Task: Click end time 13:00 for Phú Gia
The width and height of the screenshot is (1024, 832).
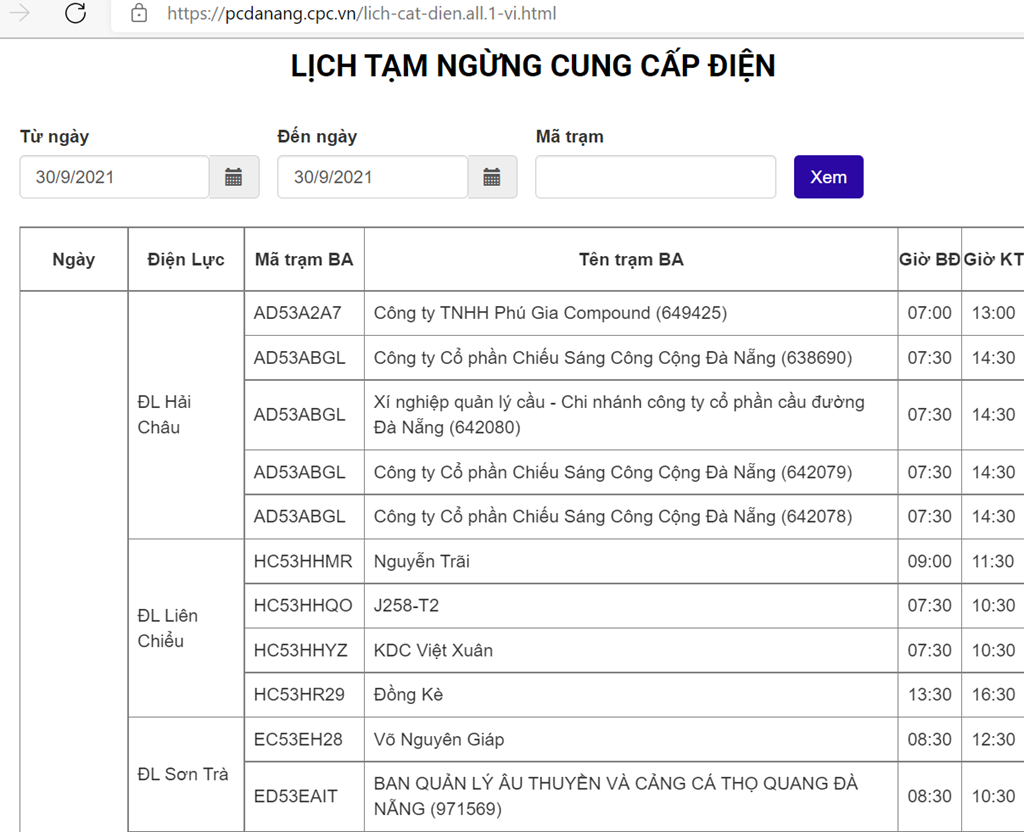Action: coord(993,313)
